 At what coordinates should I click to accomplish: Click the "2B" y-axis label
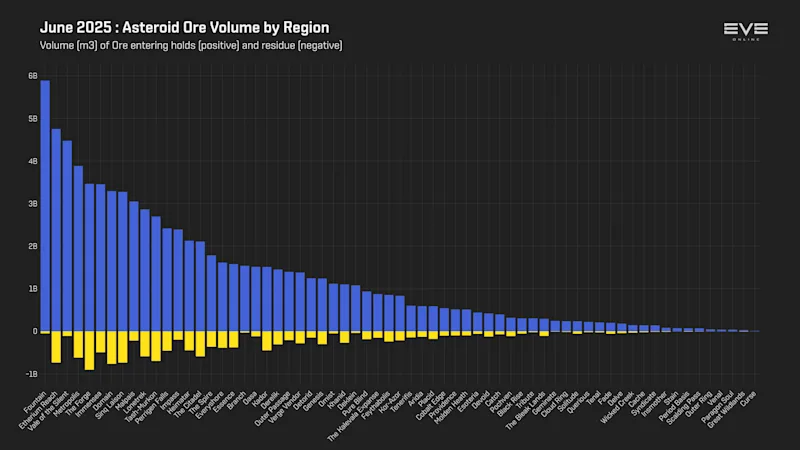(33, 246)
